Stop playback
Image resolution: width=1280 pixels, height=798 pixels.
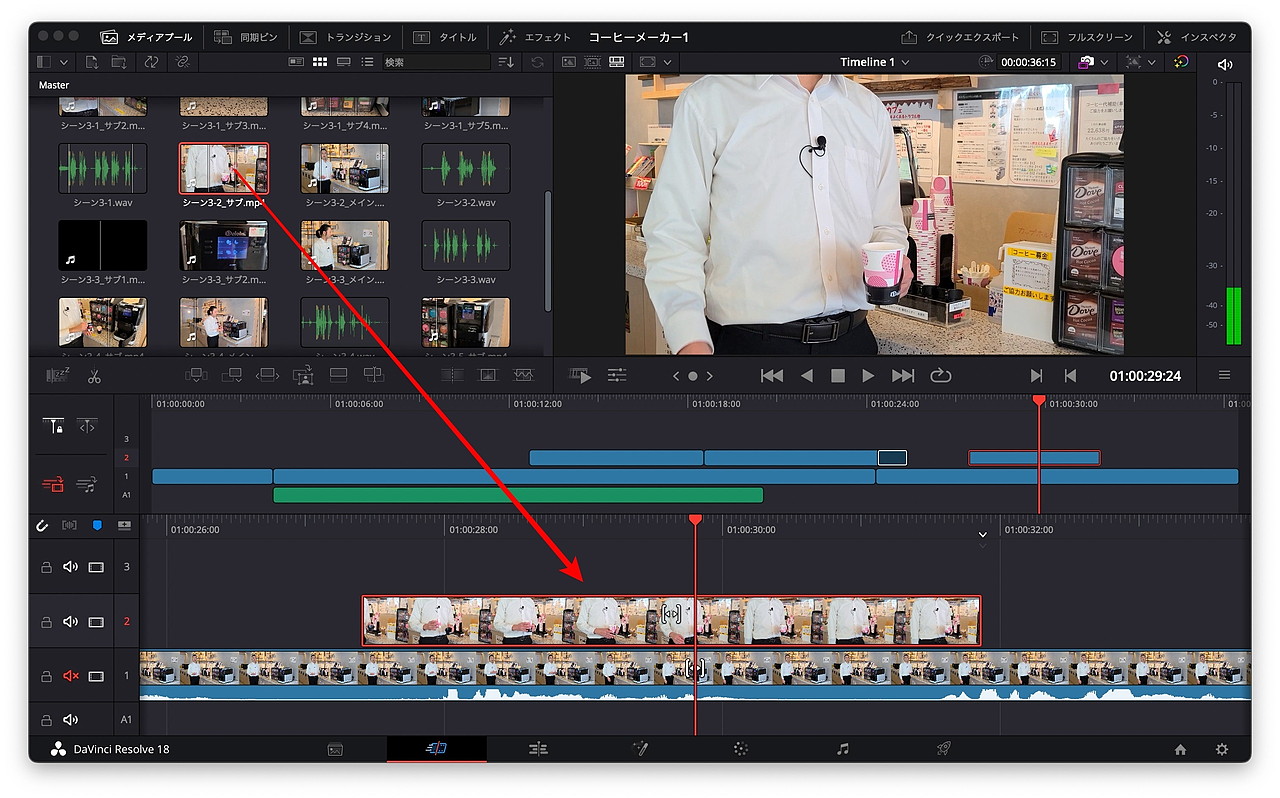838,376
